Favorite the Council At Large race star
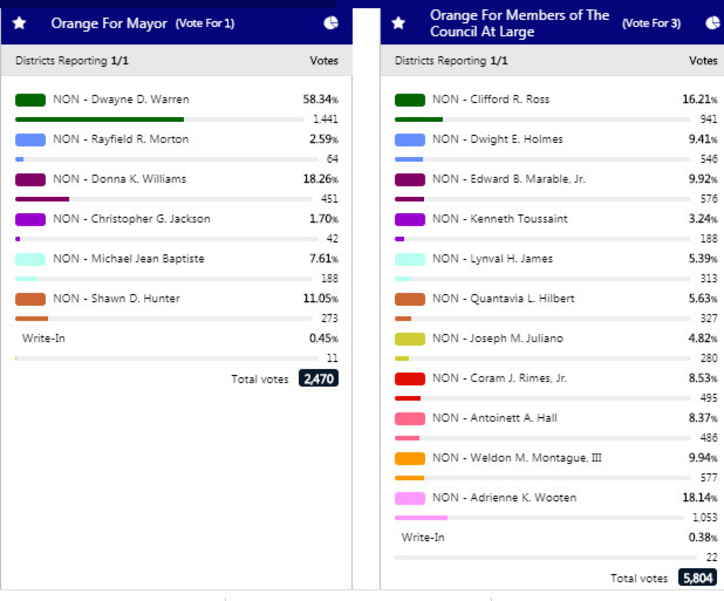Image resolution: width=724 pixels, height=601 pixels. pyautogui.click(x=398, y=23)
